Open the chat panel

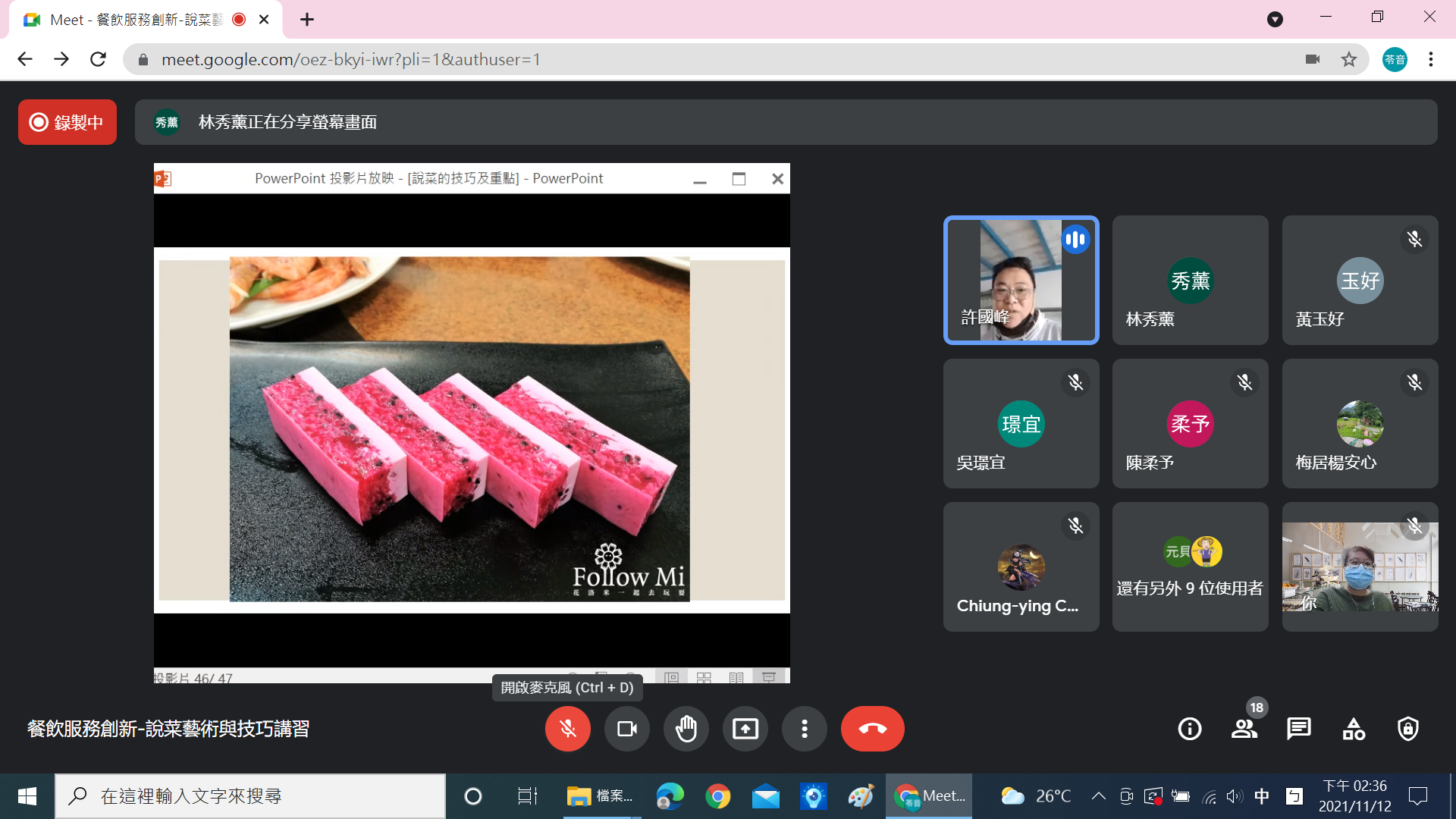(x=1298, y=729)
